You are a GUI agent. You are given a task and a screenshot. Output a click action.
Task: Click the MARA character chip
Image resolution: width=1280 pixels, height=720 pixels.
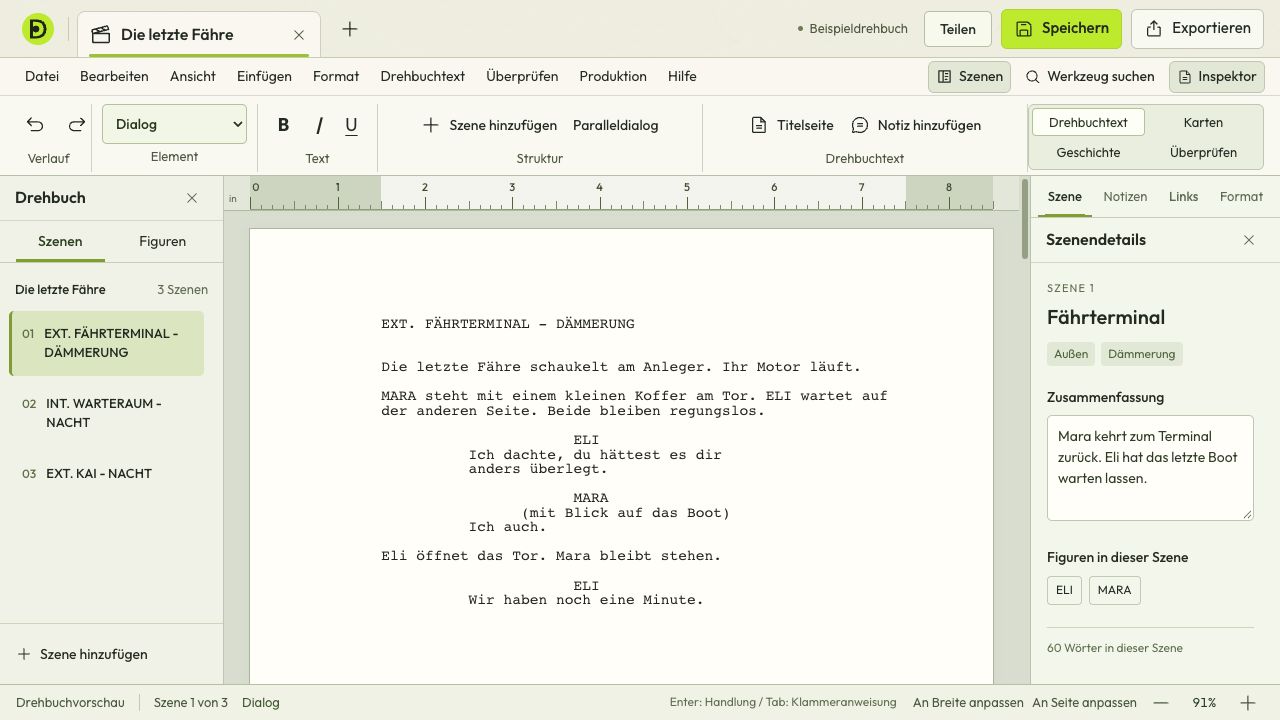tap(1114, 590)
